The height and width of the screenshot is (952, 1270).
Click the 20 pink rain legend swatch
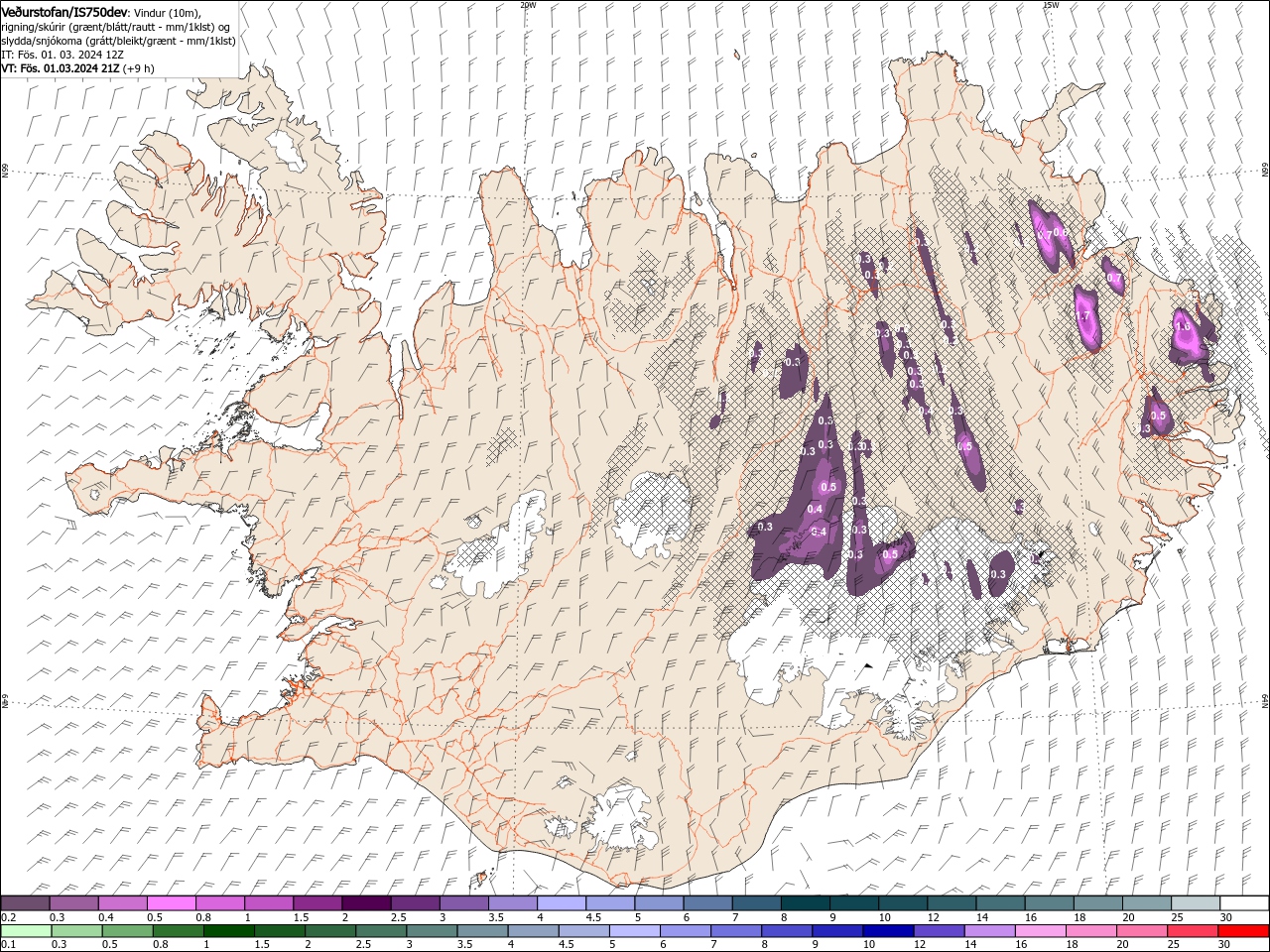click(x=1141, y=931)
